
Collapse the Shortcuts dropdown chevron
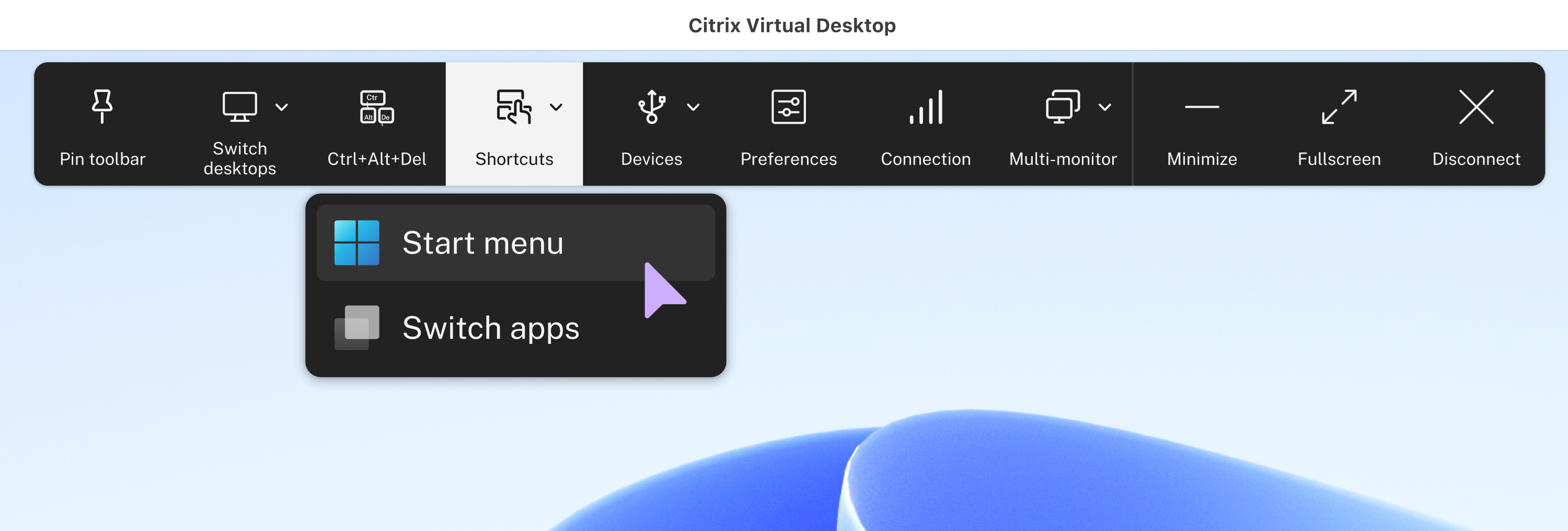pos(556,107)
